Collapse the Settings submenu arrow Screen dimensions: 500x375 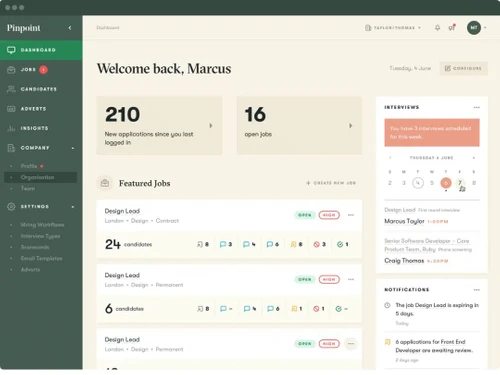coord(73,207)
